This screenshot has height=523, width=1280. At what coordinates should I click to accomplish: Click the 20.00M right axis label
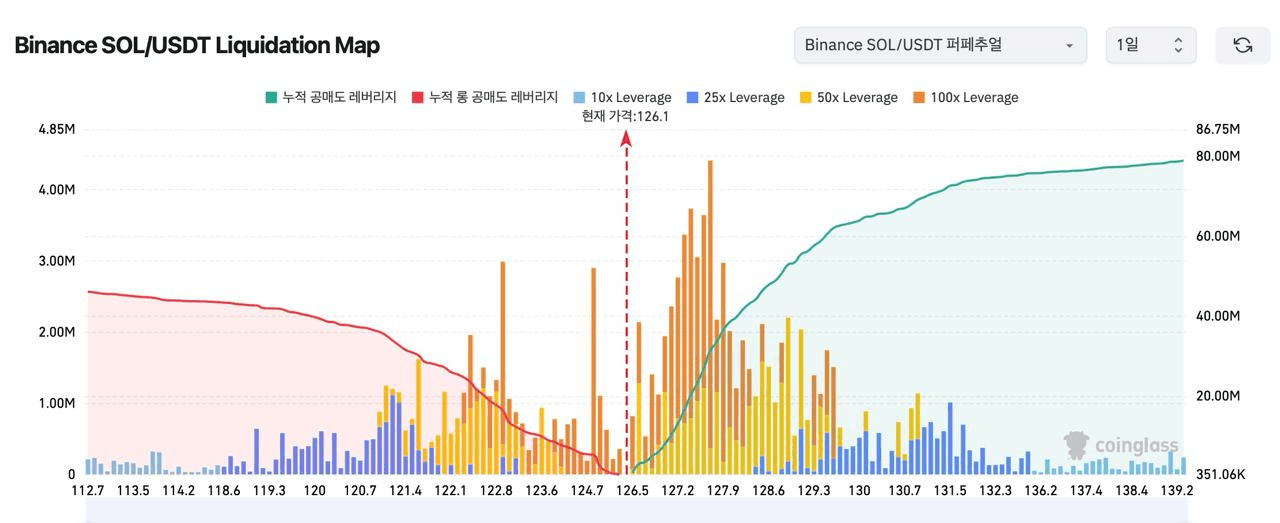[1218, 395]
